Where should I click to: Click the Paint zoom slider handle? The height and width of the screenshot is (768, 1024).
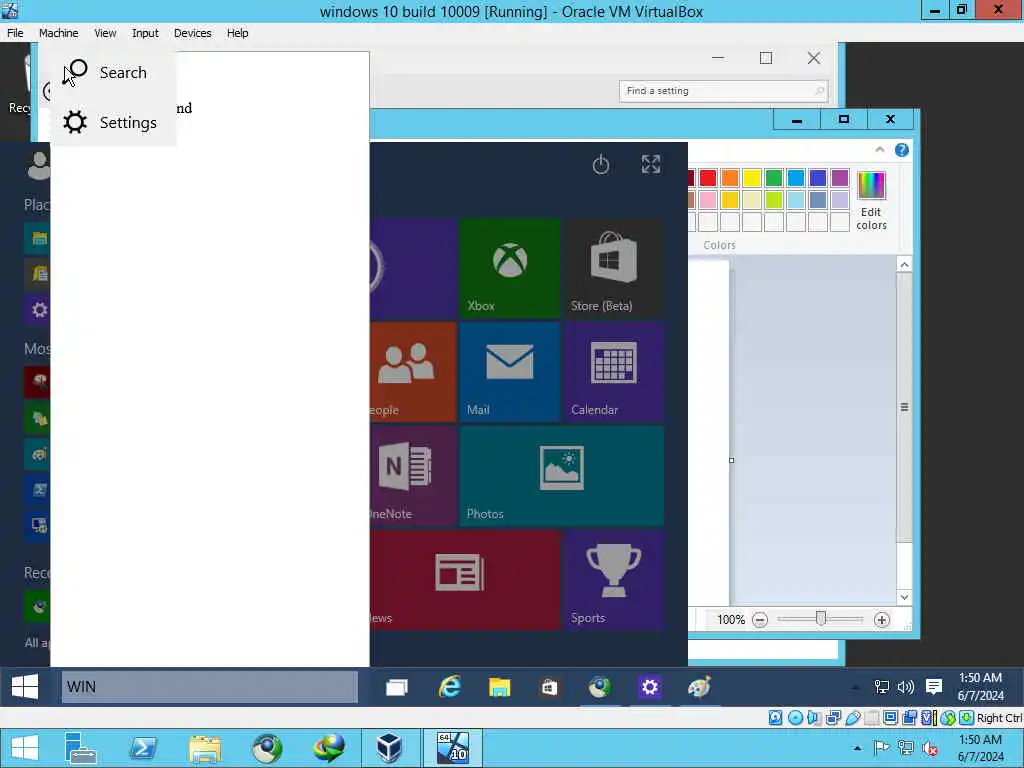(821, 619)
